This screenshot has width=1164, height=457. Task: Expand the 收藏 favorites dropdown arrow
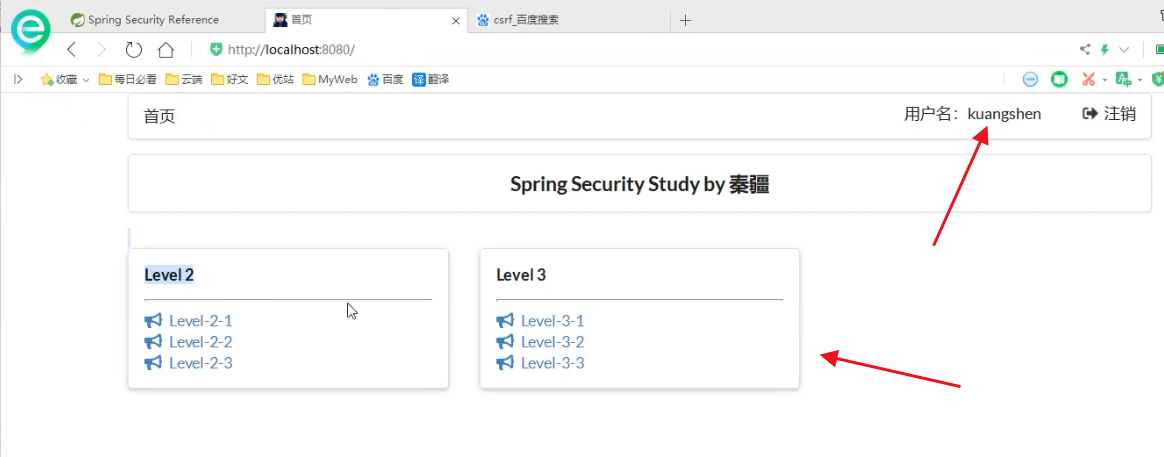86,80
